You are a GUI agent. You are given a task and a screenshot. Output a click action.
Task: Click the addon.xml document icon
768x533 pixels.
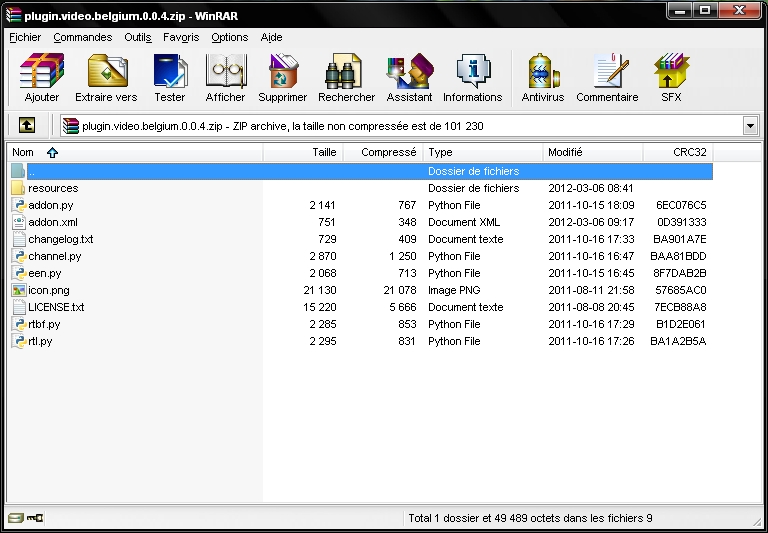pyautogui.click(x=19, y=222)
